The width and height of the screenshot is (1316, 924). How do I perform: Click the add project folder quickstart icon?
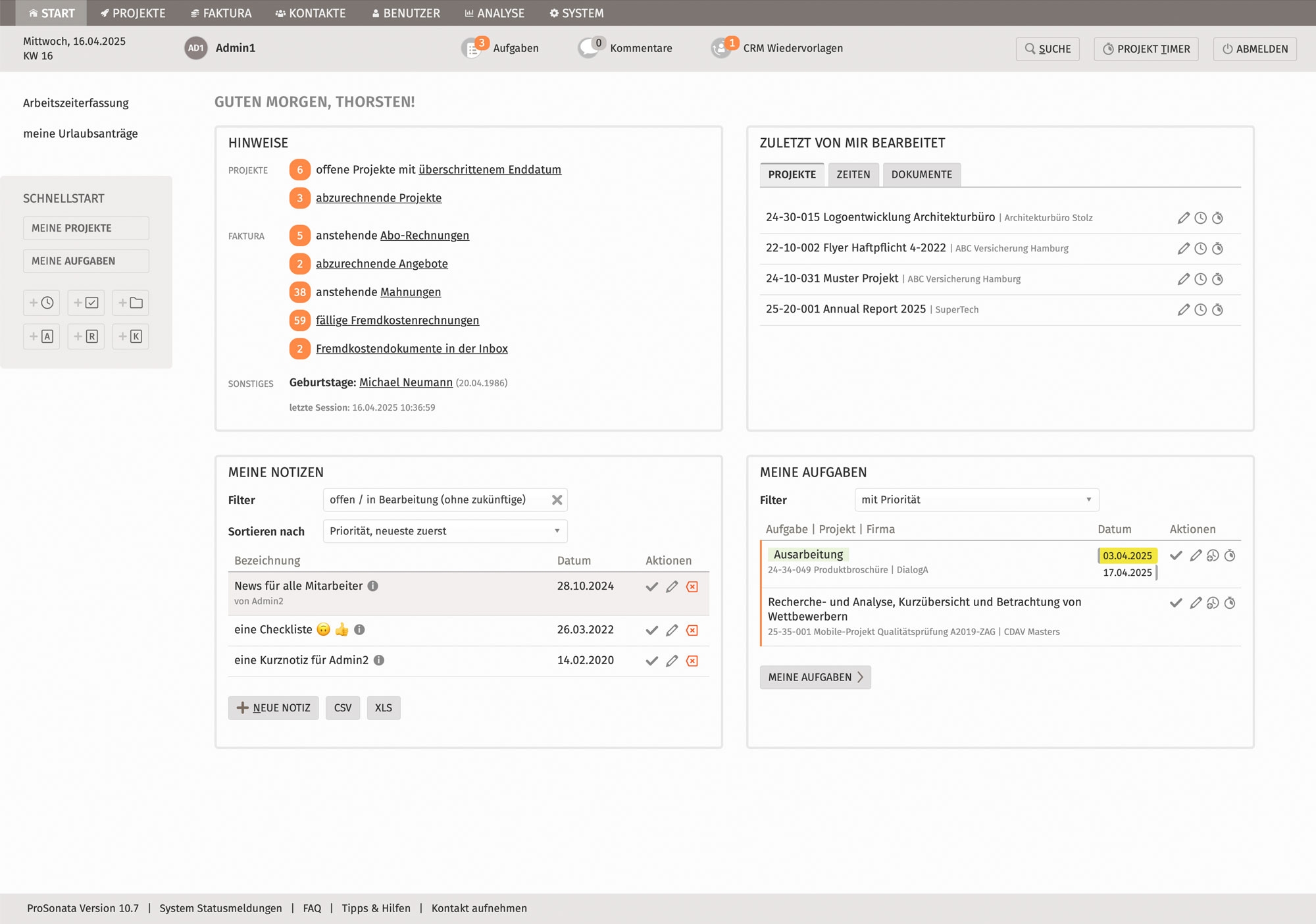130,303
